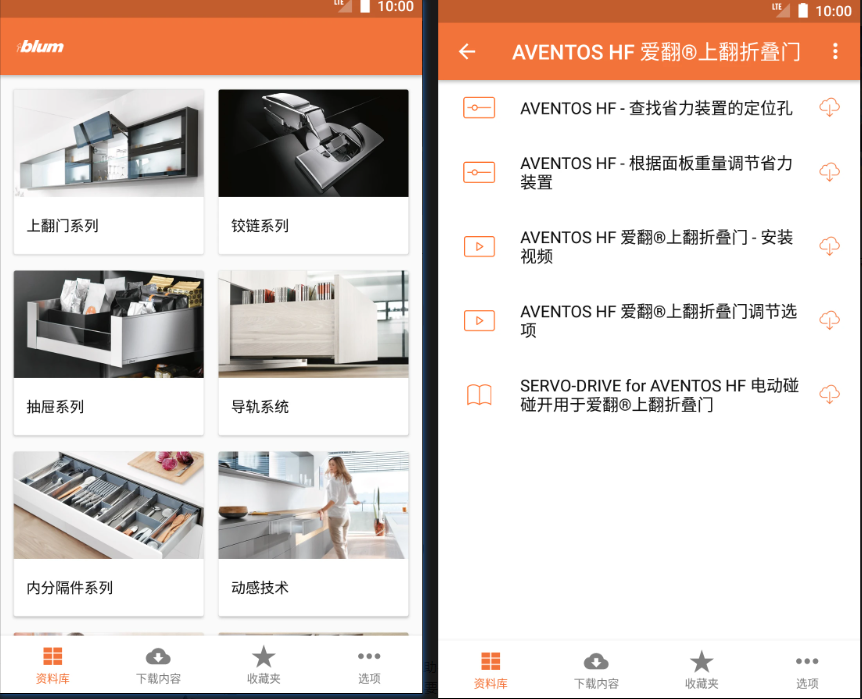This screenshot has width=862, height=699.
Task: Open the 导轨系统 runner category image
Action: tap(313, 324)
